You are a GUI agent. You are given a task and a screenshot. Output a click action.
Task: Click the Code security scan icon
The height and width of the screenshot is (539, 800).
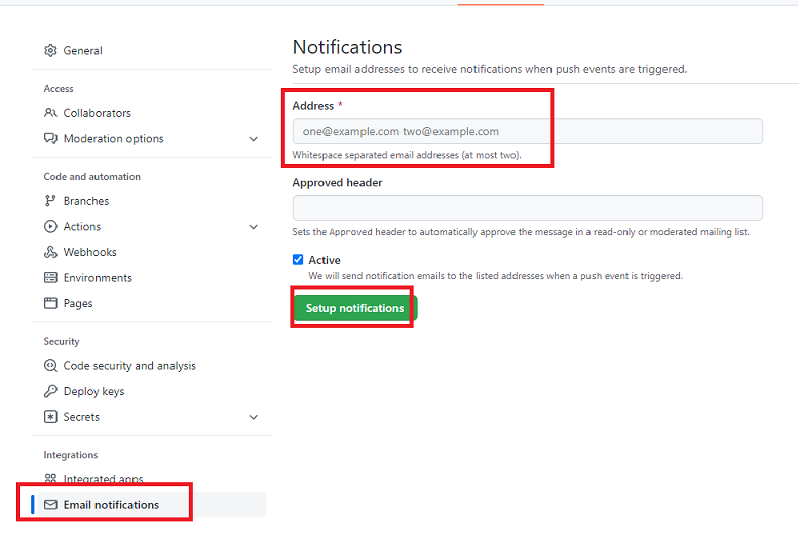click(x=50, y=365)
